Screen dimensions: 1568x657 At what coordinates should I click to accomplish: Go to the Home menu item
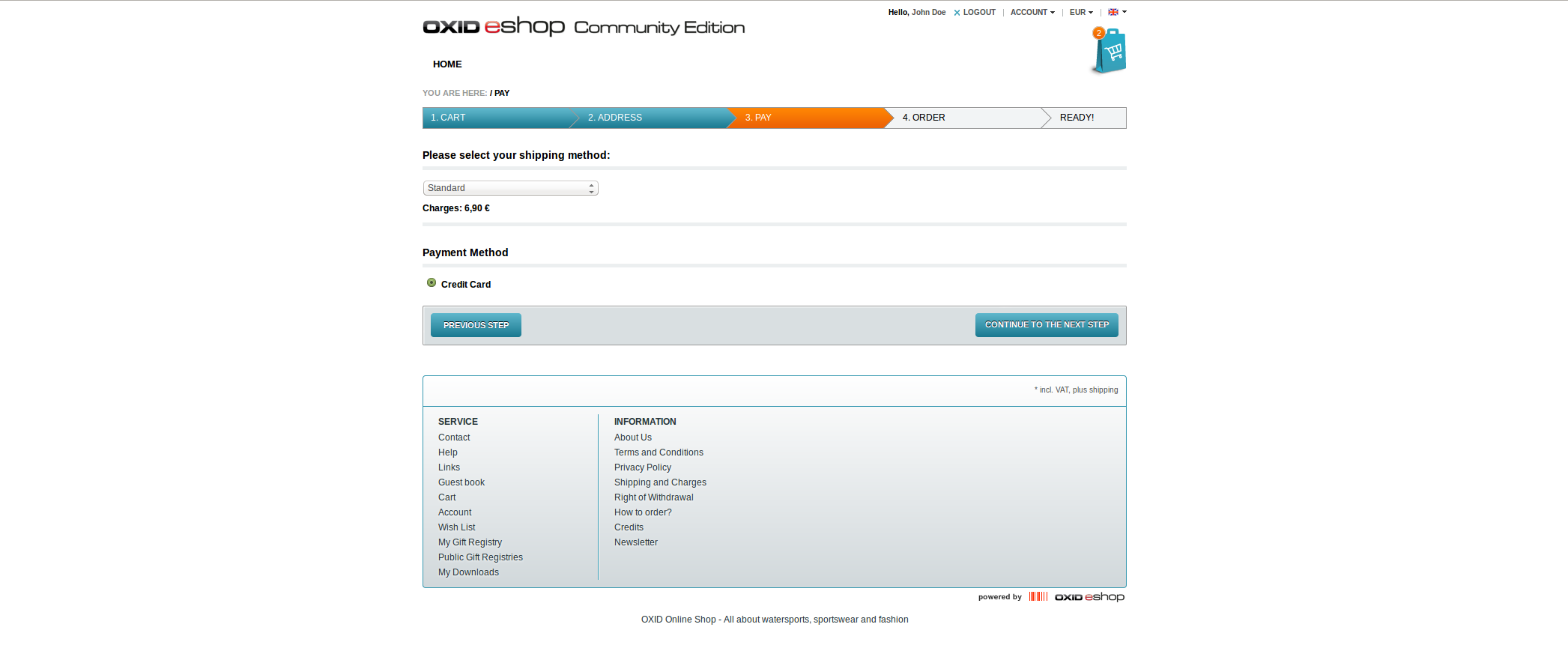coord(447,64)
